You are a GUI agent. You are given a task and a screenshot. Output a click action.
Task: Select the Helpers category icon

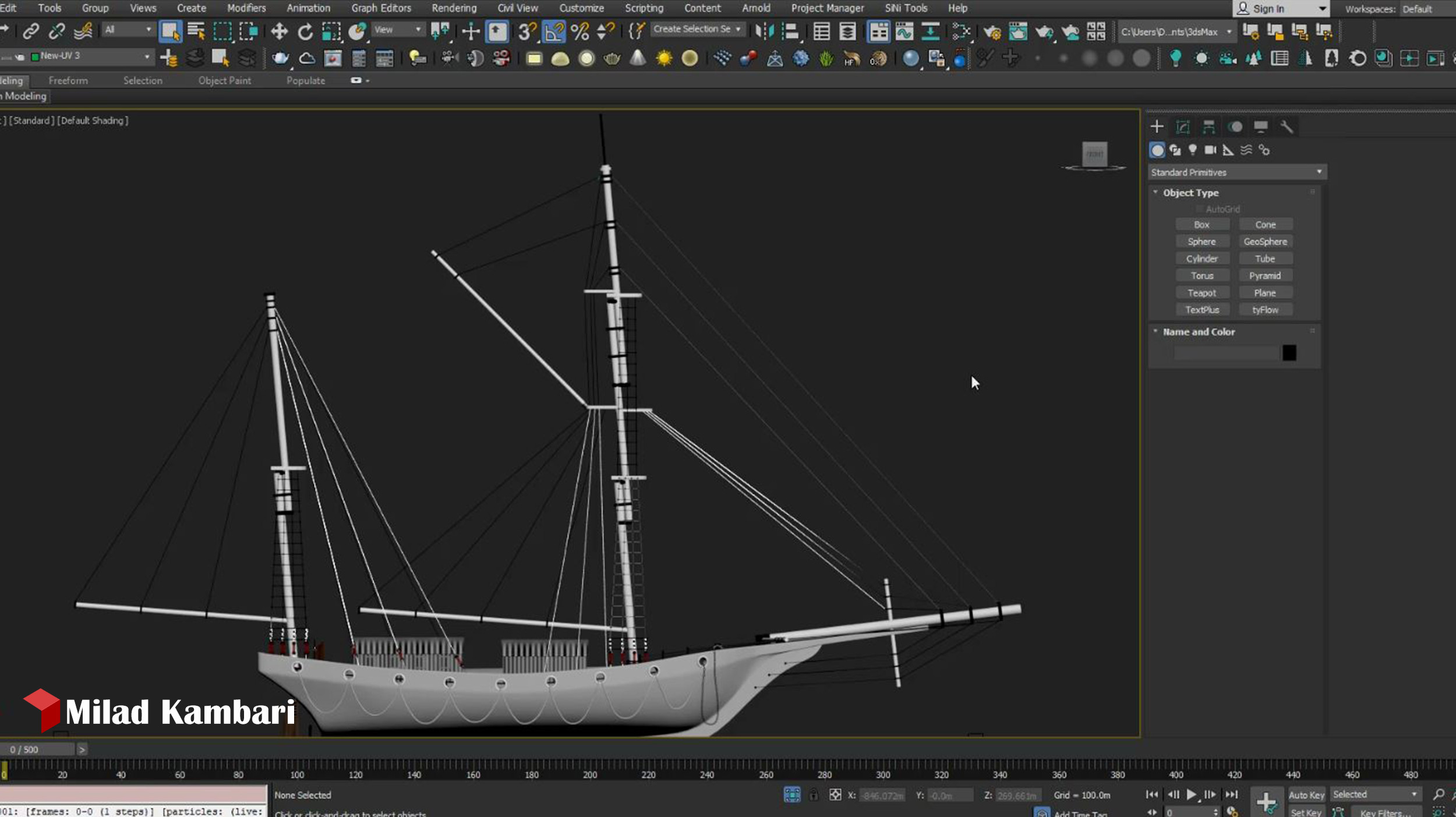(x=1228, y=150)
